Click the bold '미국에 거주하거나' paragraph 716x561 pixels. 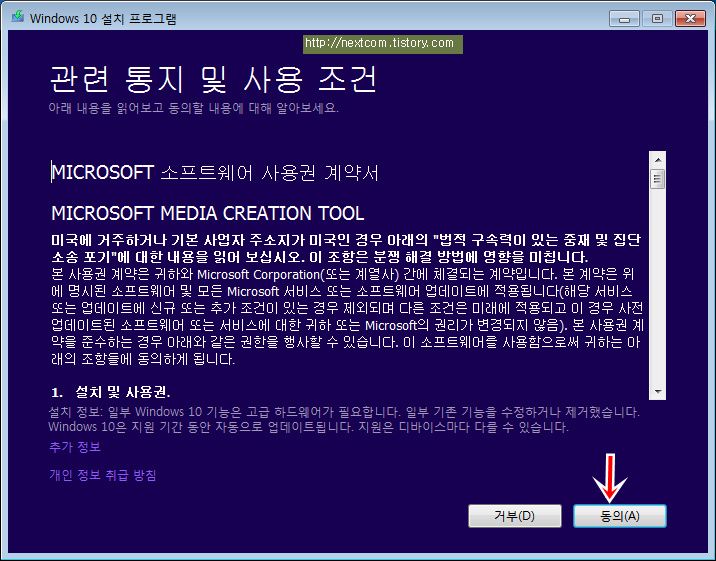(x=347, y=248)
